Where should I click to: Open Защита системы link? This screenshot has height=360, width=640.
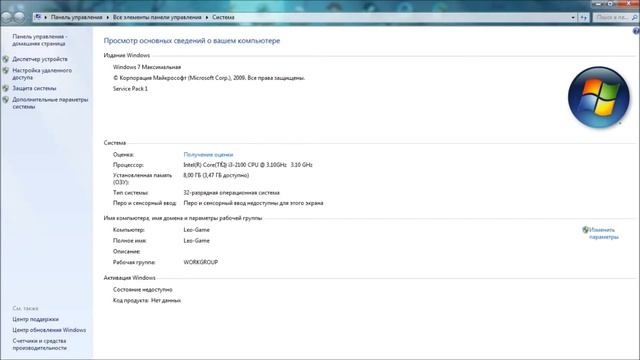pos(34,88)
